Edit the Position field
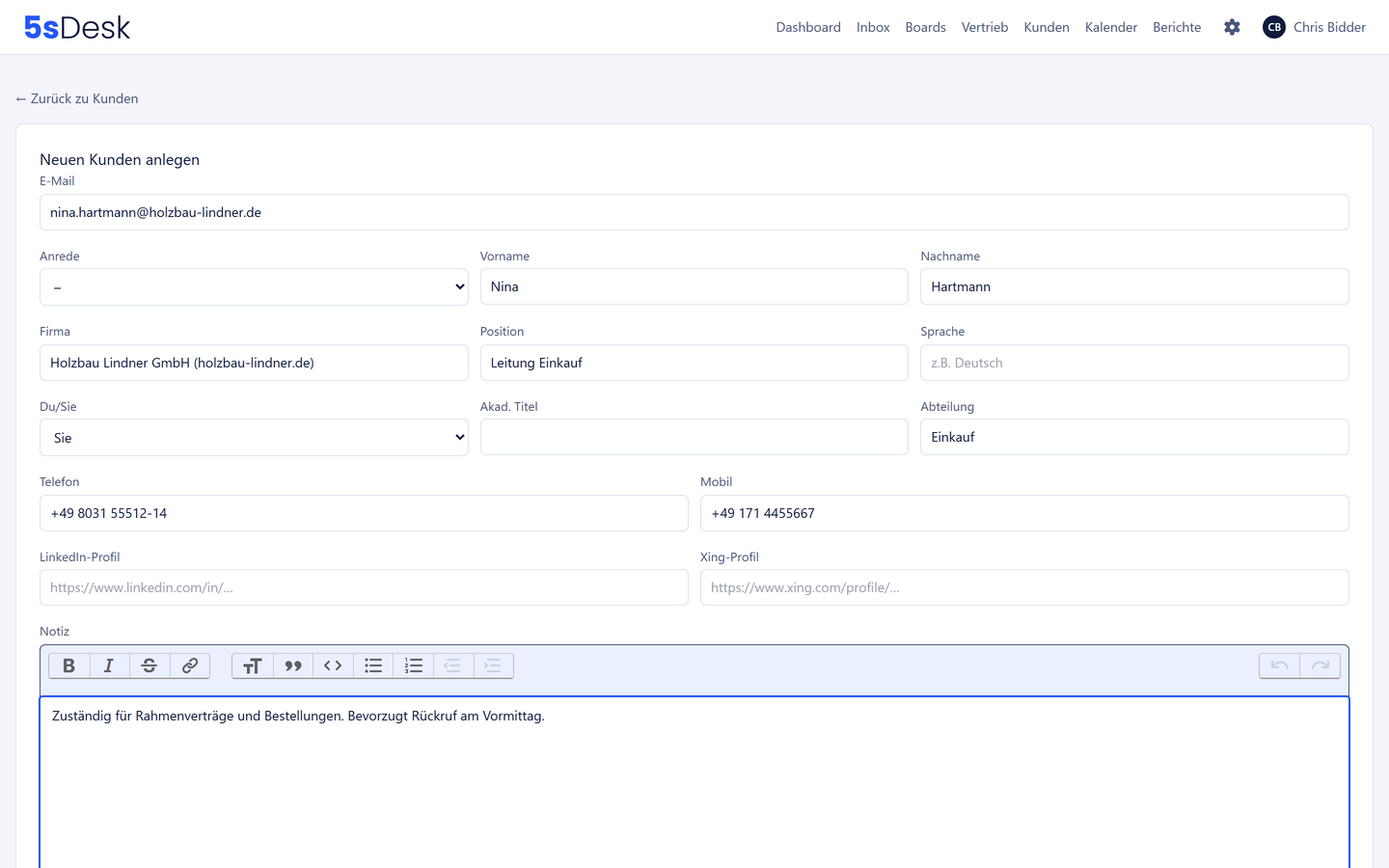Screen dimensions: 1389x868 [x=694, y=363]
